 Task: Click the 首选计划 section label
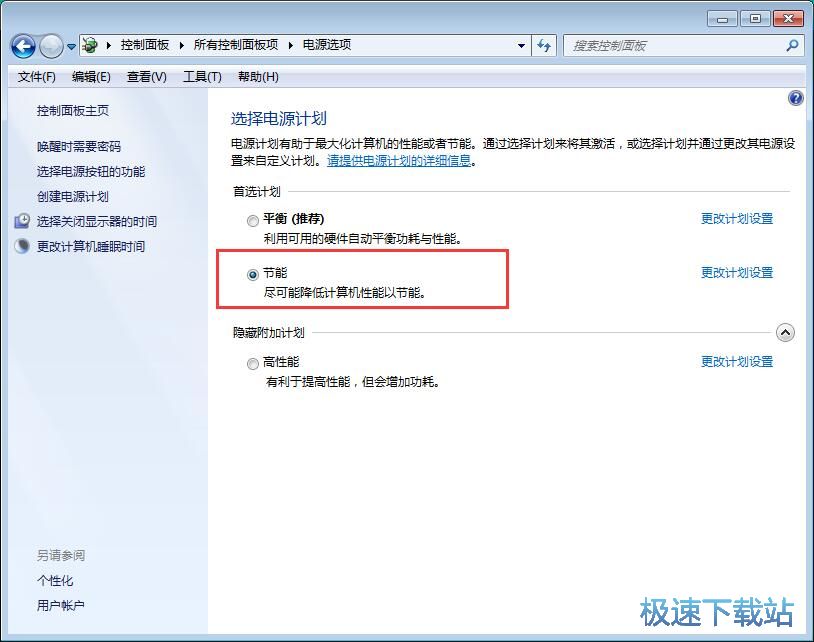pos(256,192)
